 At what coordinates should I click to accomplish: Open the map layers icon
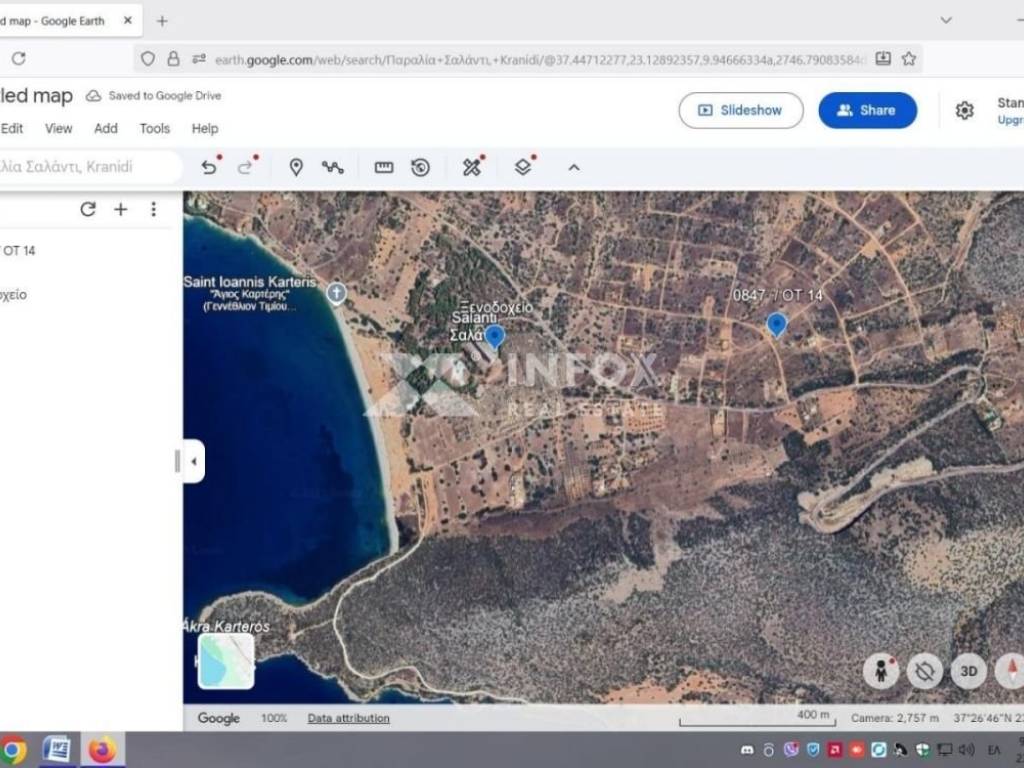pyautogui.click(x=523, y=168)
